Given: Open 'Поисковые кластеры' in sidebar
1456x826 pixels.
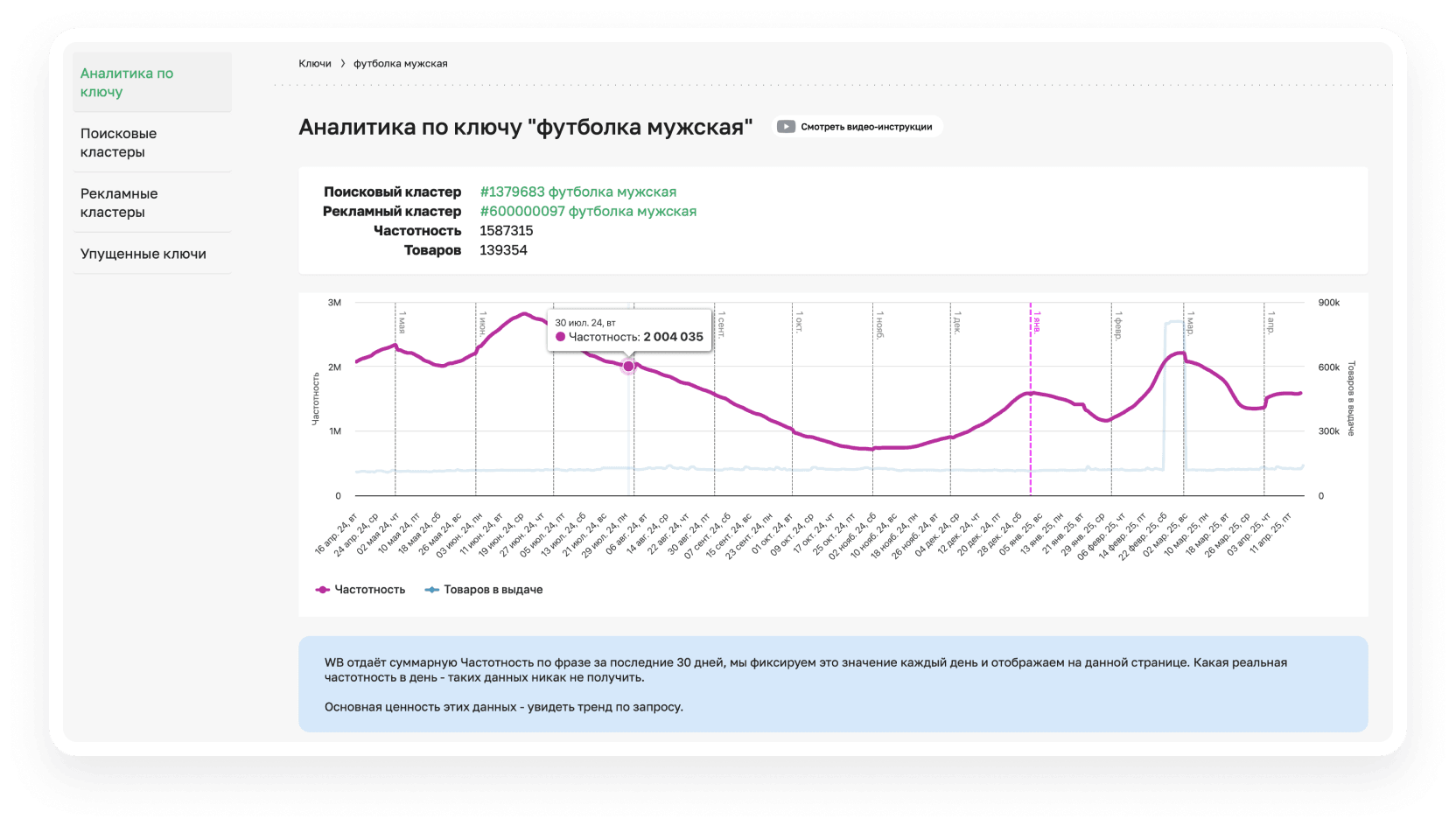Looking at the screenshot, I should 119,143.
